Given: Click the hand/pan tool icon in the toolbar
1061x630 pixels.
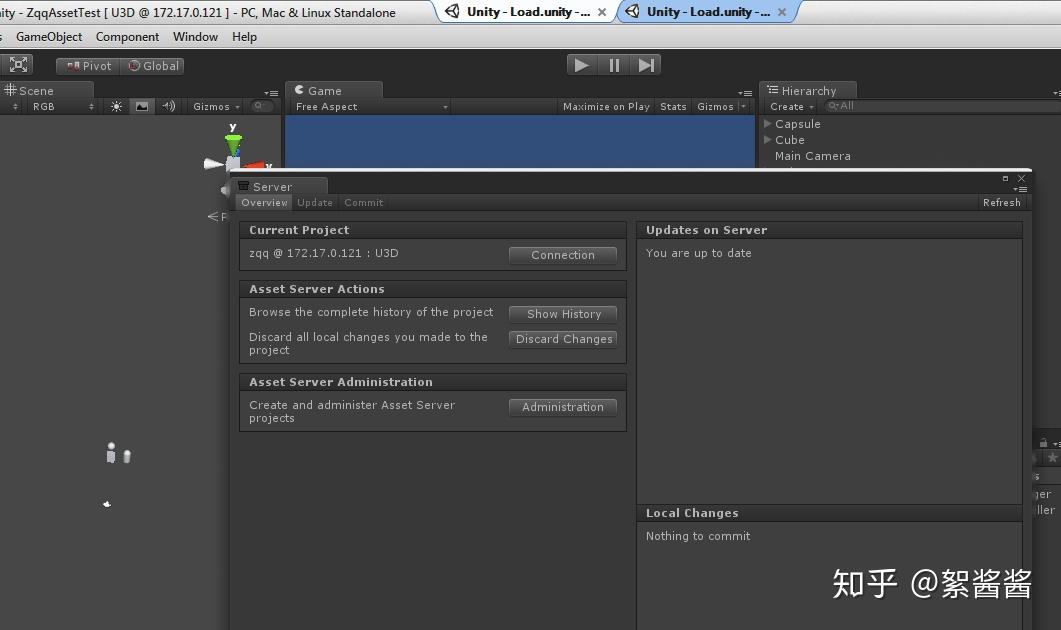Looking at the screenshot, I should click(18, 64).
